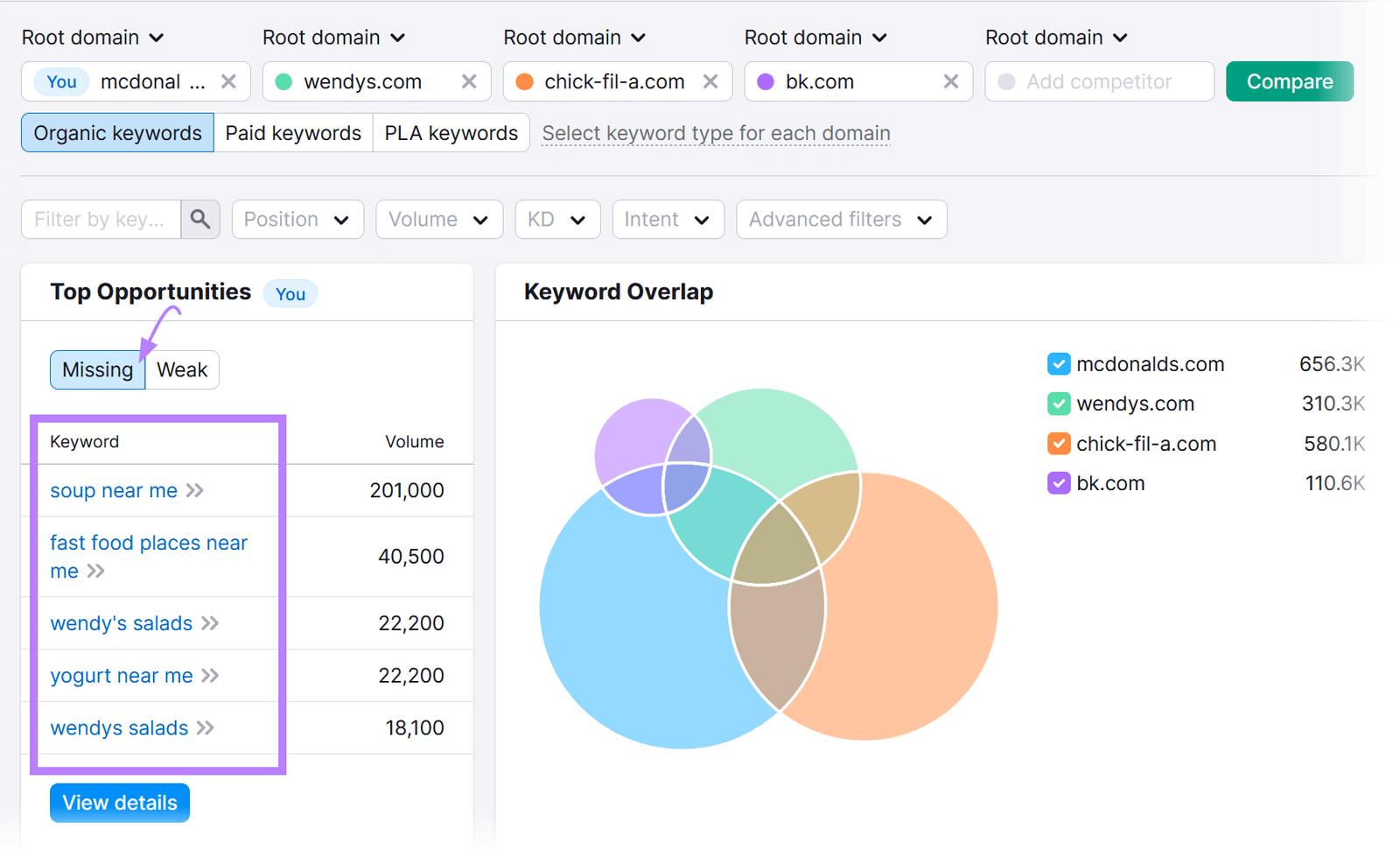Open Root domain dropdown above bk.com

(x=815, y=38)
